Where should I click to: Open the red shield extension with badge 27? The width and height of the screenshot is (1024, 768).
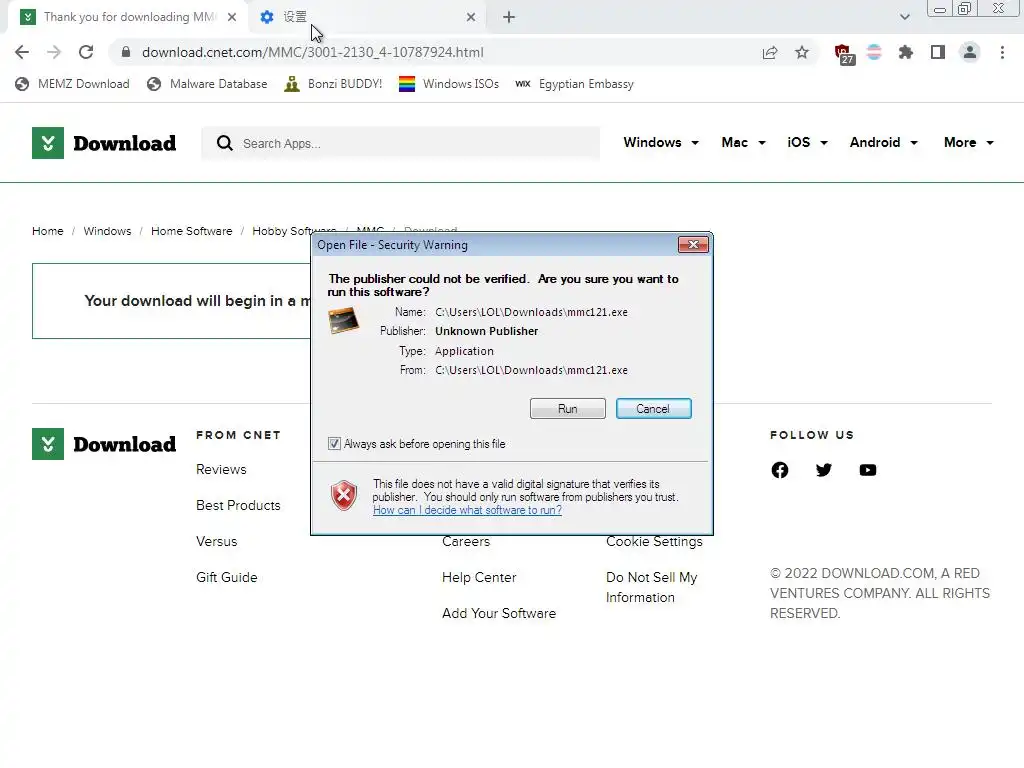(844, 54)
